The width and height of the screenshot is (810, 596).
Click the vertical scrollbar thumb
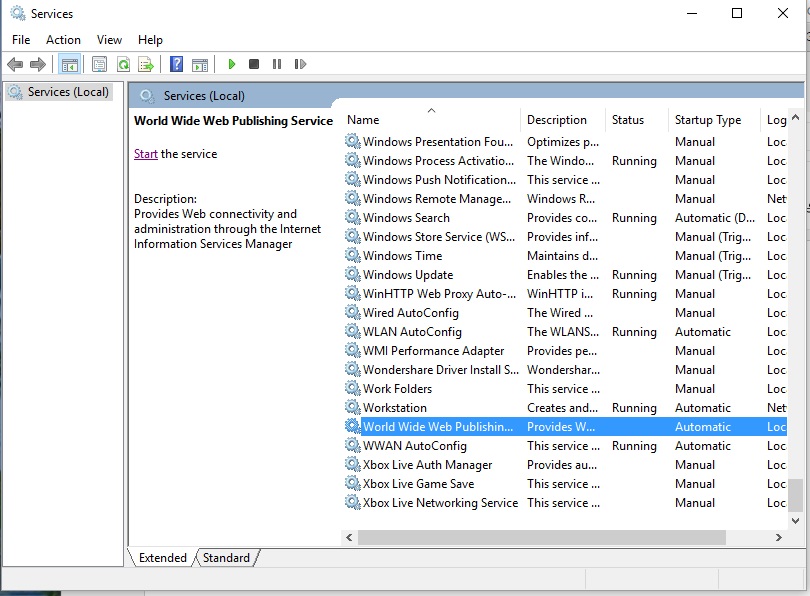[796, 495]
